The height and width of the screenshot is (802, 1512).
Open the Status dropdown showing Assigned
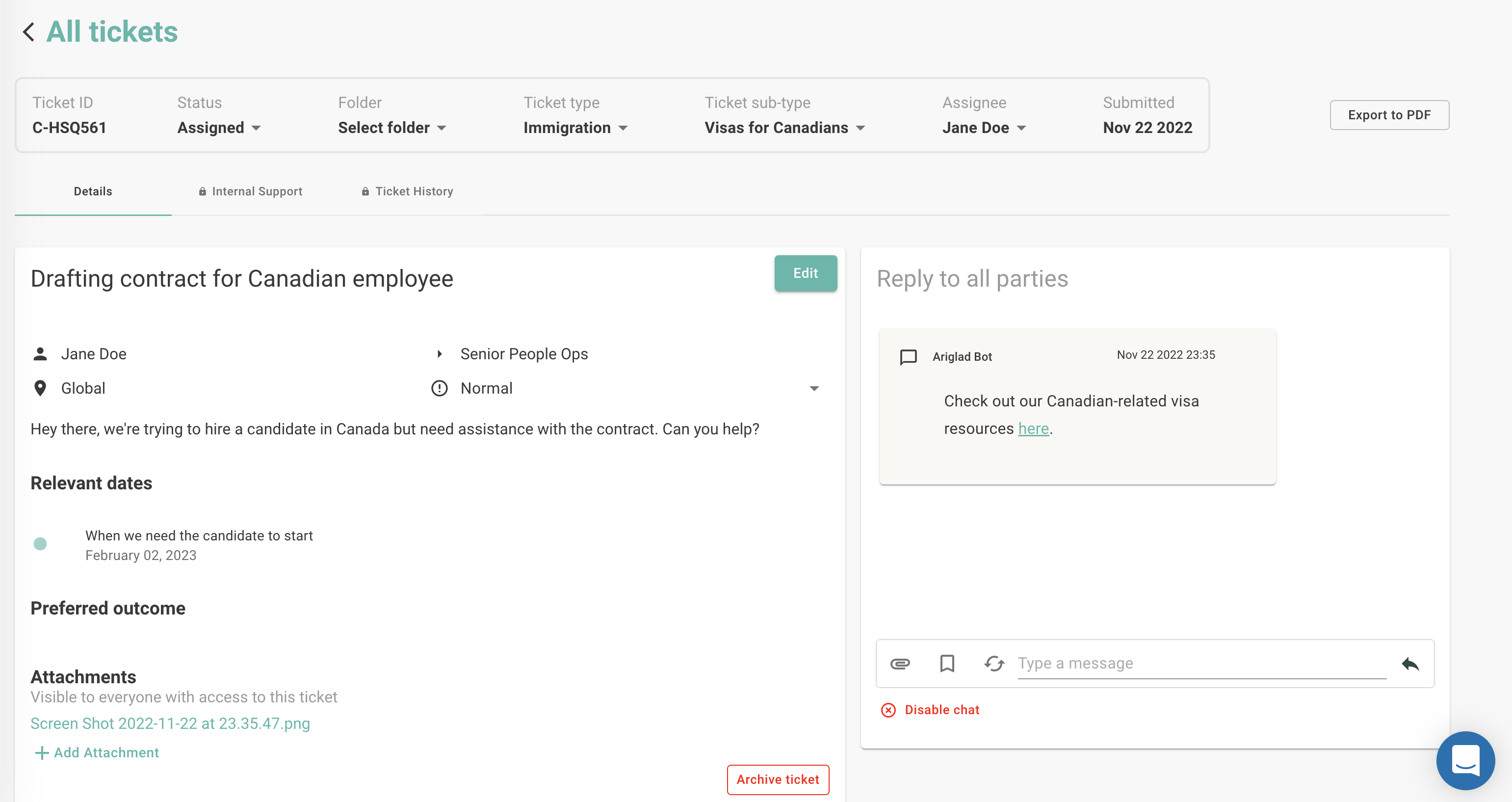219,128
